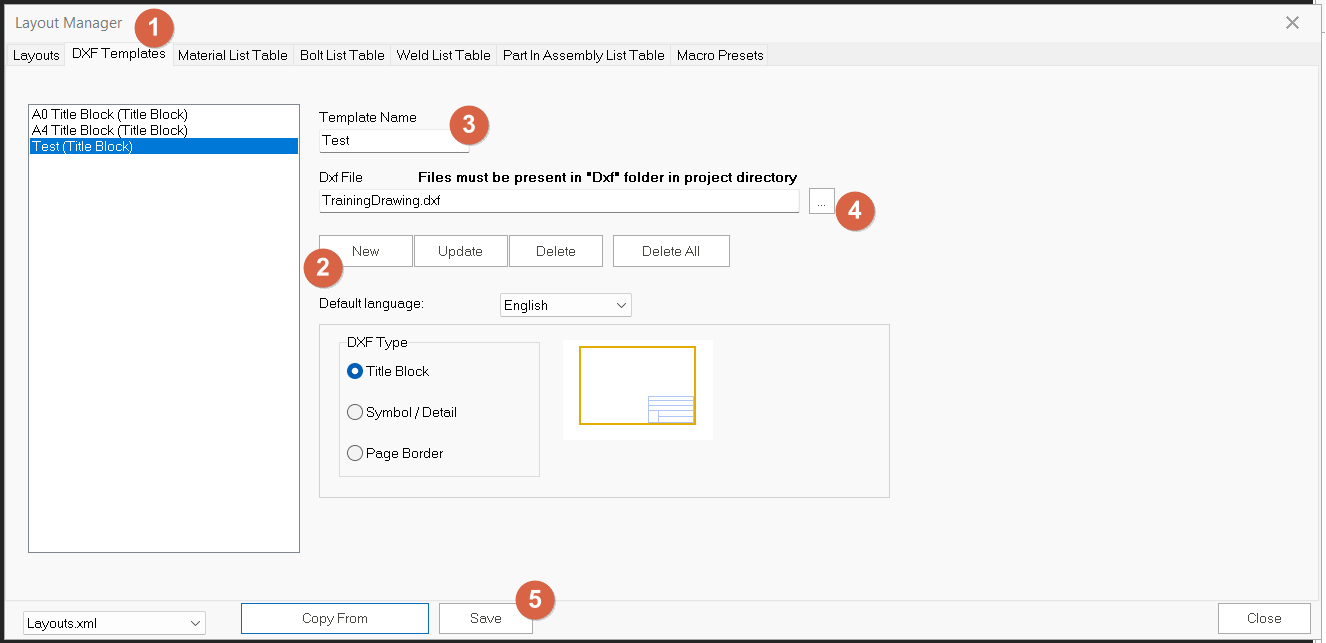Select the Title Block radio button
The width and height of the screenshot is (1326, 643).
coord(355,371)
